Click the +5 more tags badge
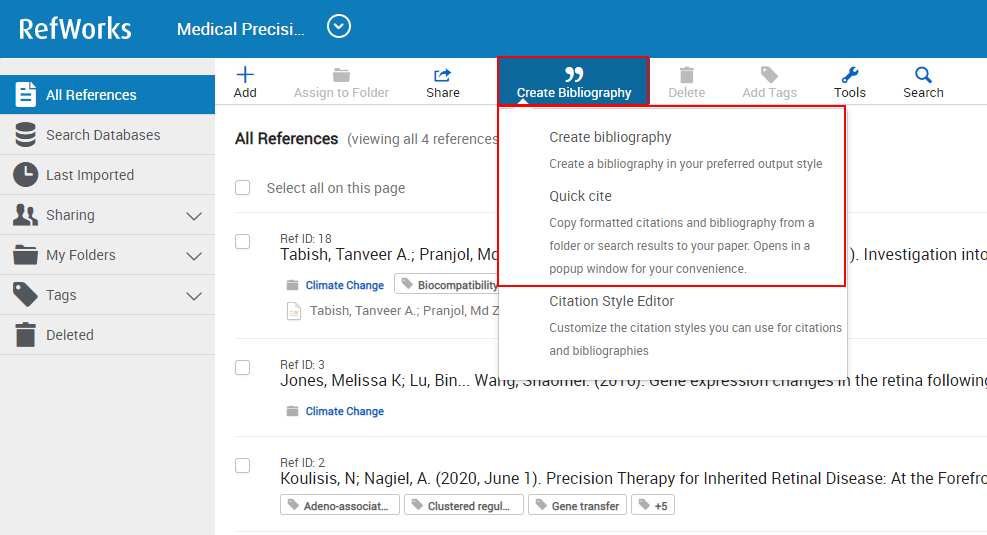This screenshot has width=987, height=535. 654,506
